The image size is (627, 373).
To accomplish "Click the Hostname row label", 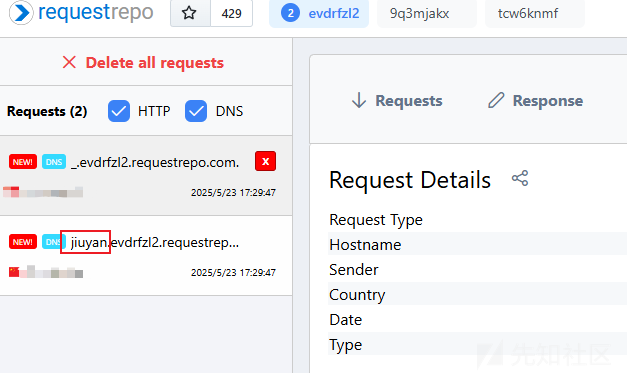I will pyautogui.click(x=365, y=245).
